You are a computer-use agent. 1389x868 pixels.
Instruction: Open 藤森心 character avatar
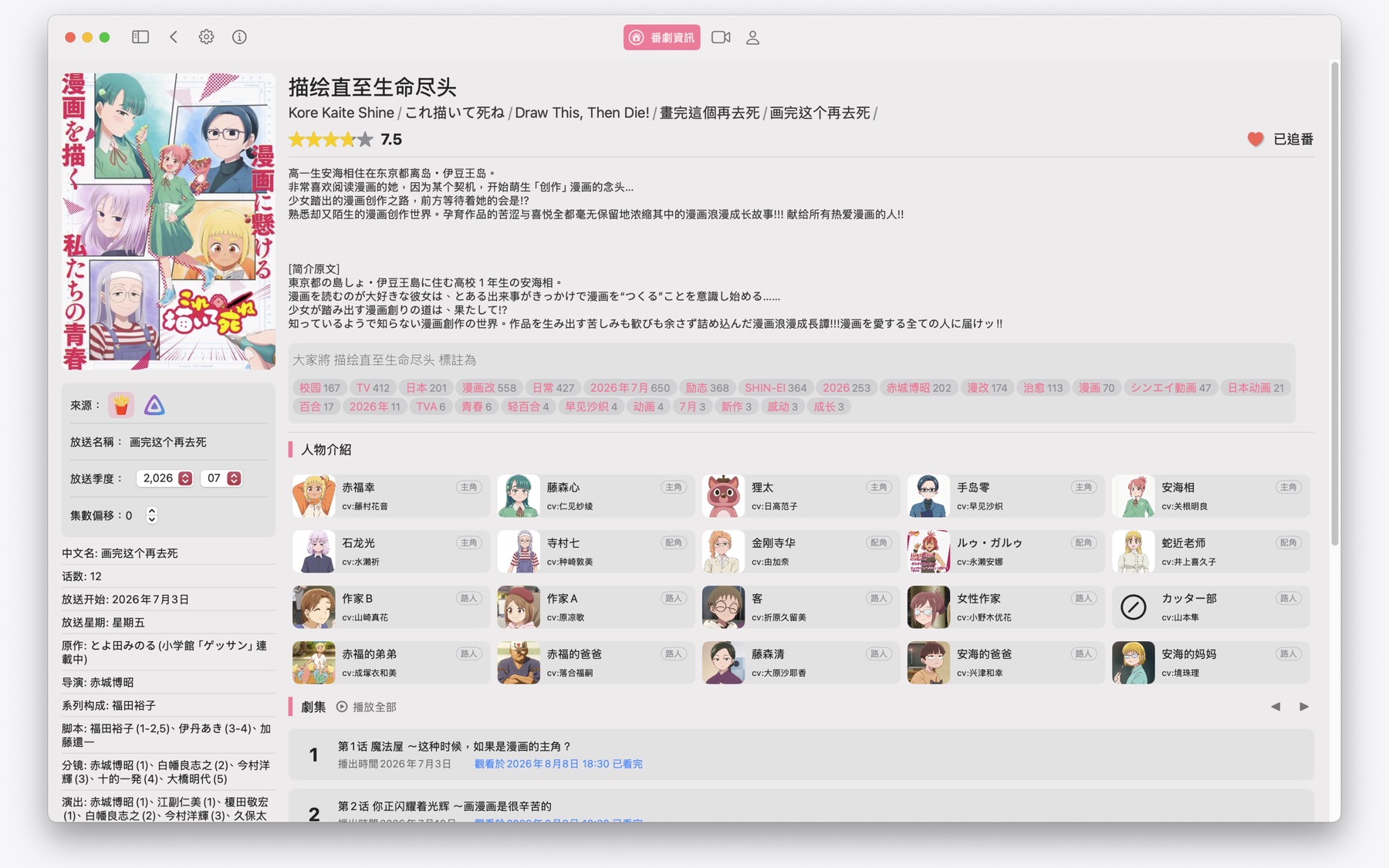[519, 496]
